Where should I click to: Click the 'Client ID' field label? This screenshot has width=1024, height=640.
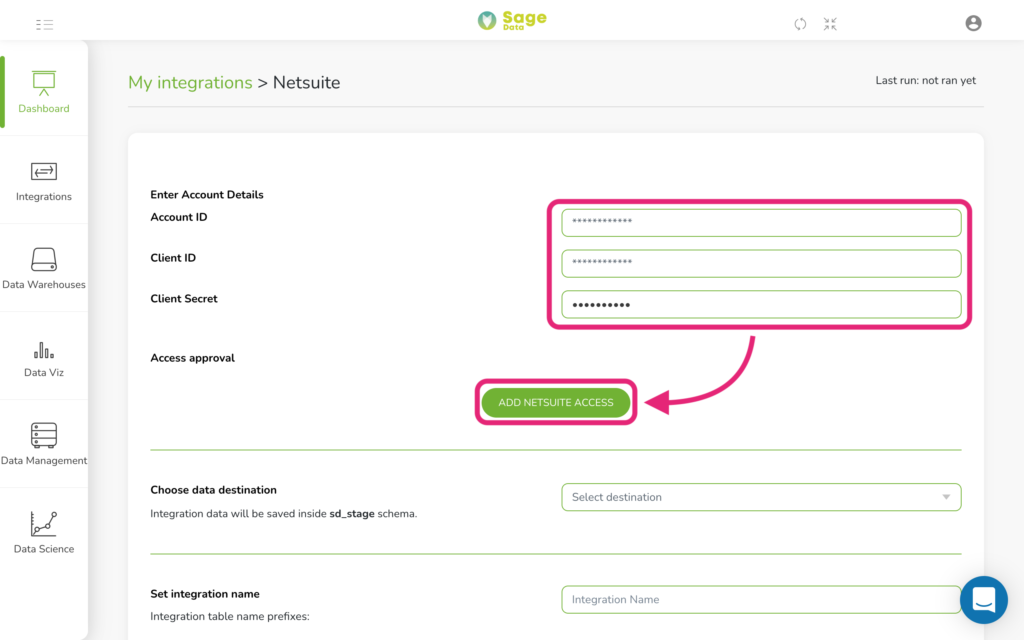pyautogui.click(x=173, y=258)
